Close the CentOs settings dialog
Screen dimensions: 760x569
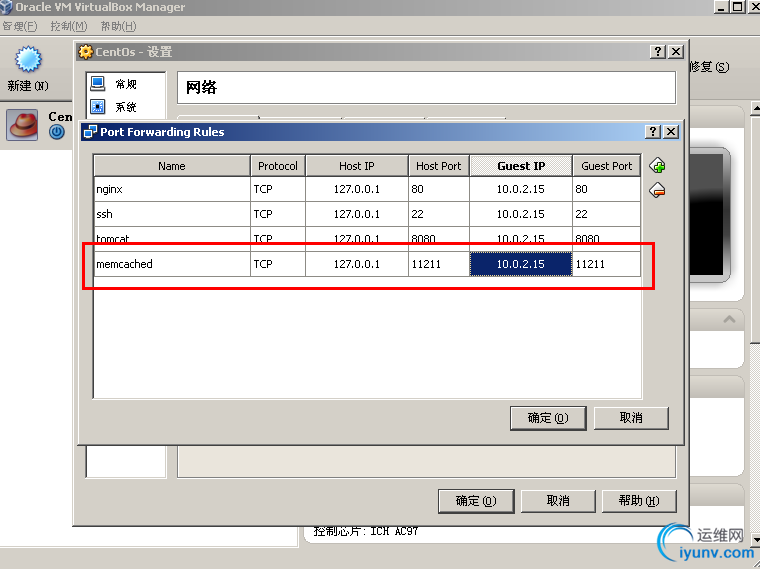[676, 51]
